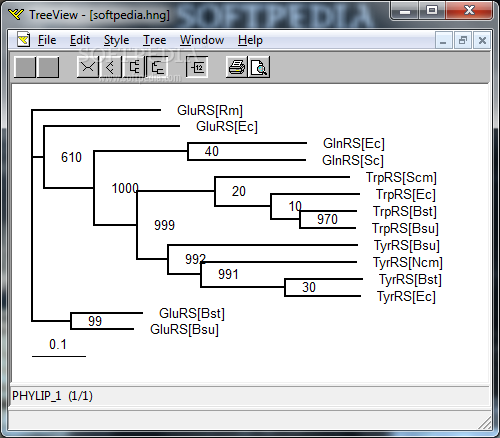Click the TrpRS[Bsu] leaf label
This screenshot has width=500, height=438.
click(405, 229)
